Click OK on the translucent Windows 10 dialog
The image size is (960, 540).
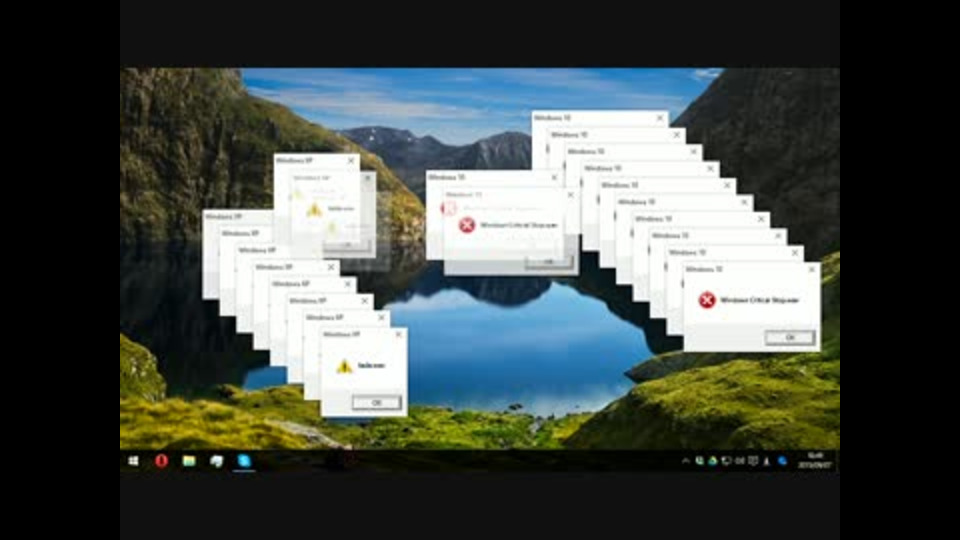point(549,261)
